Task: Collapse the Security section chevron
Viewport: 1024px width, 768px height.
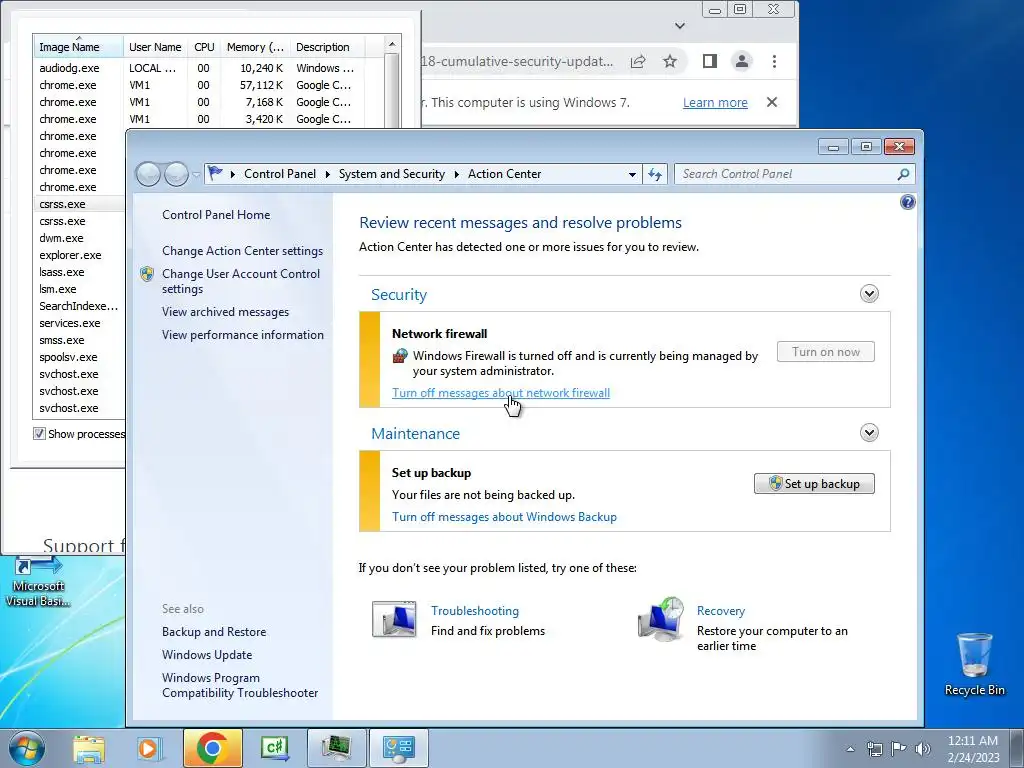Action: point(869,294)
